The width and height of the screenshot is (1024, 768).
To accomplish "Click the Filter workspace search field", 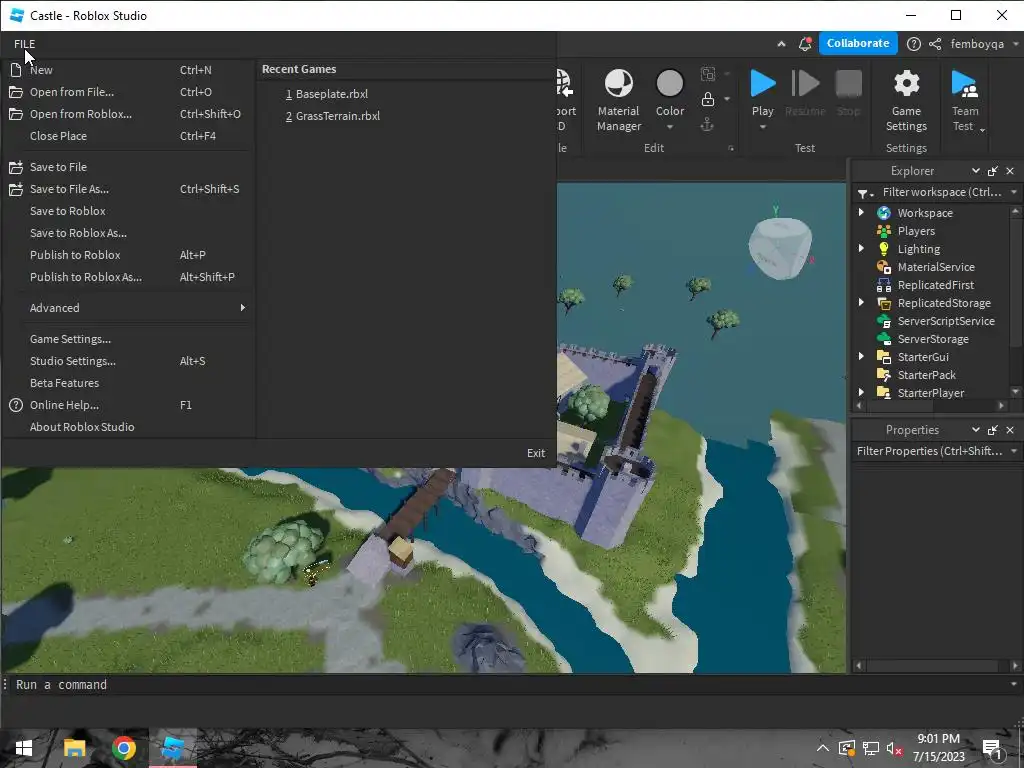I will pos(942,192).
